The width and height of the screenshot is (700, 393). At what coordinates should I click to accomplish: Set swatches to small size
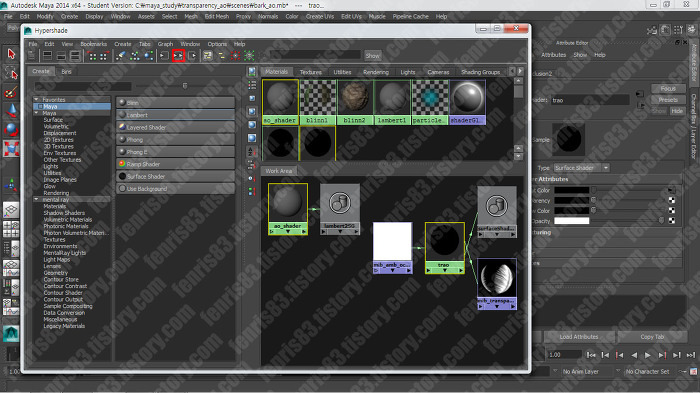252,98
